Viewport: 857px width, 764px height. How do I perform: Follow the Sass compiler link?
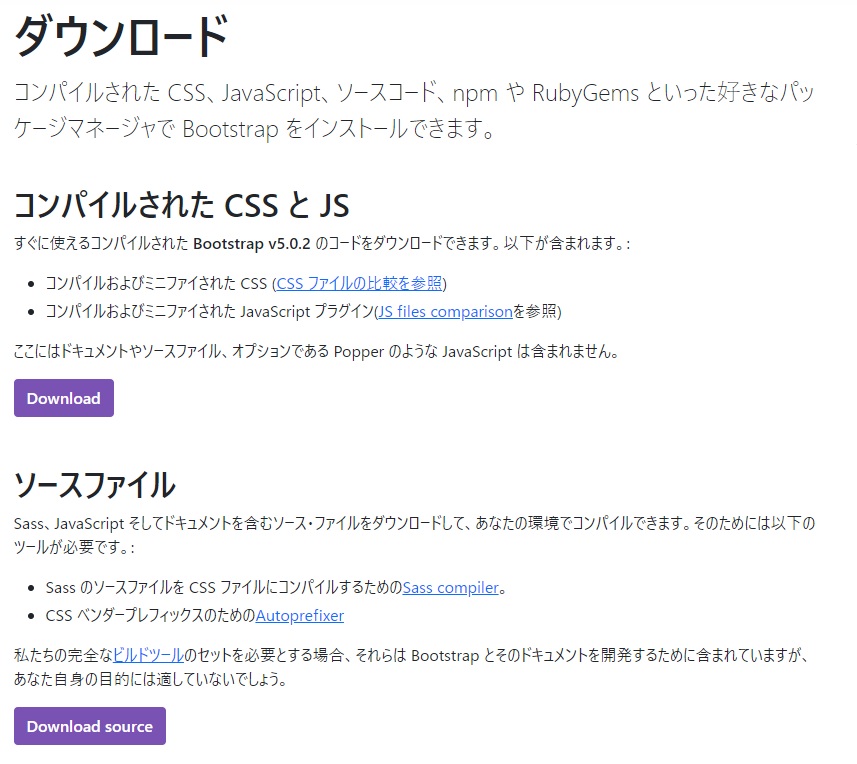tap(451, 587)
